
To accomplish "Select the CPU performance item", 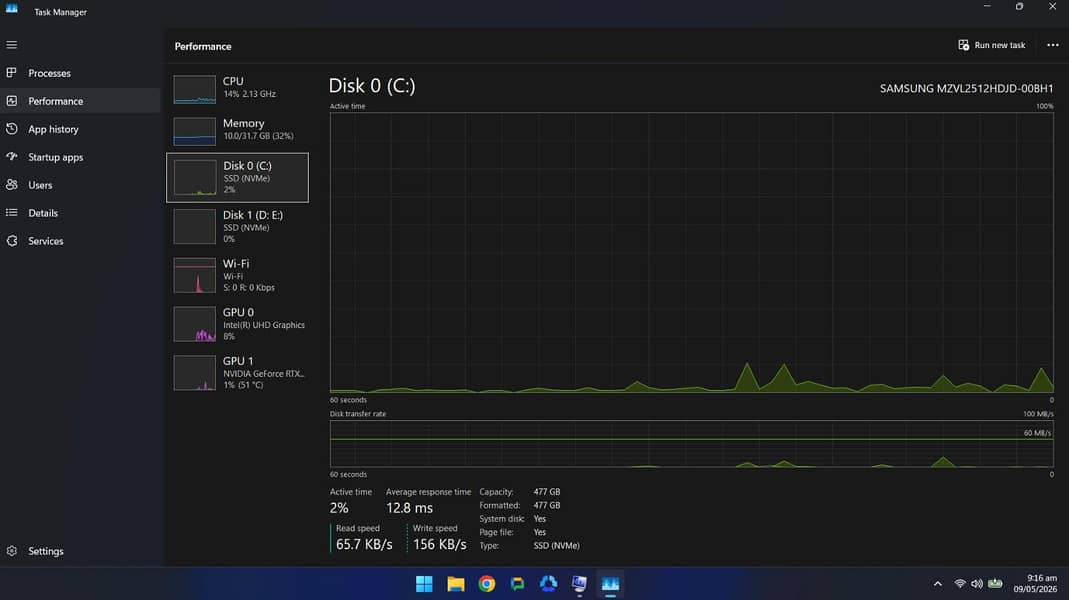I will [x=237, y=89].
